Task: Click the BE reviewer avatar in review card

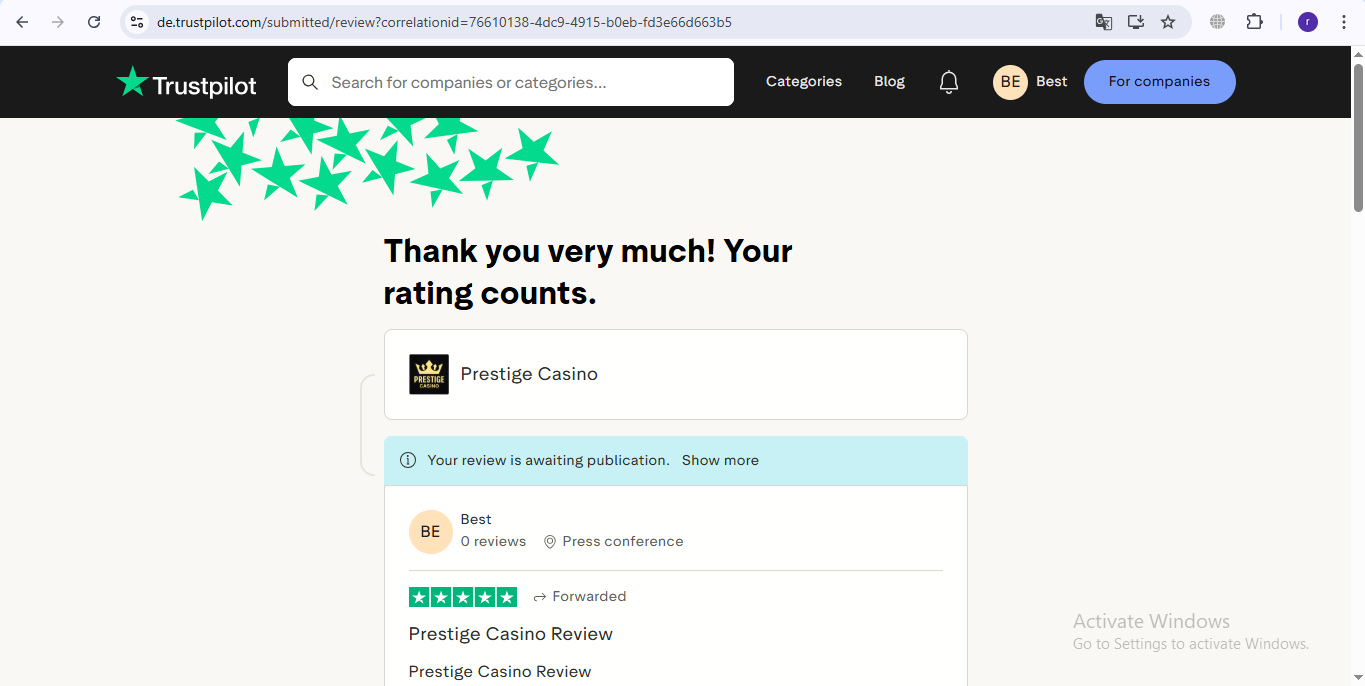Action: pyautogui.click(x=430, y=532)
